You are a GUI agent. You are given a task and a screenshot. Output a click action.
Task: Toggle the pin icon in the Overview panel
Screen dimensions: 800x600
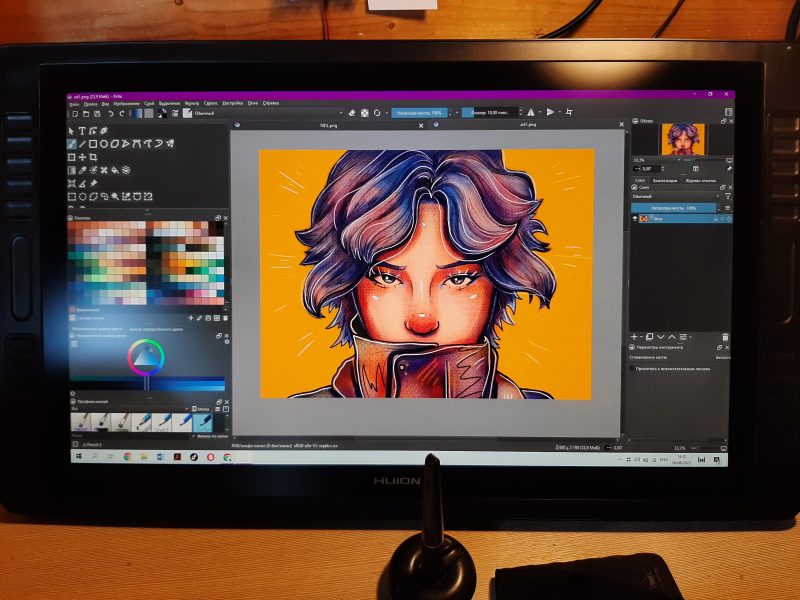pyautogui.click(x=729, y=169)
